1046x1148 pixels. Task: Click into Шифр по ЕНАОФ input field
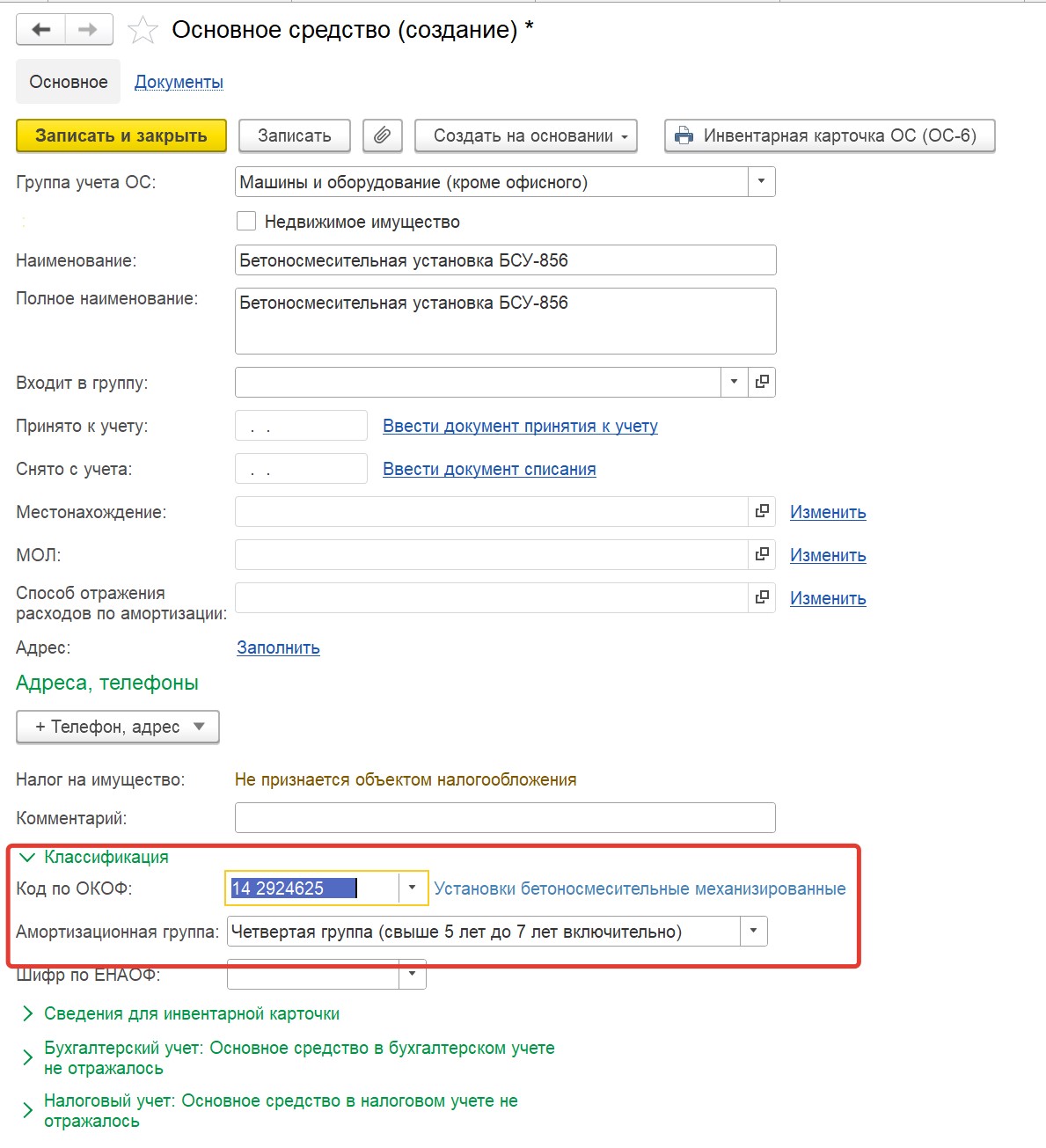[x=312, y=974]
